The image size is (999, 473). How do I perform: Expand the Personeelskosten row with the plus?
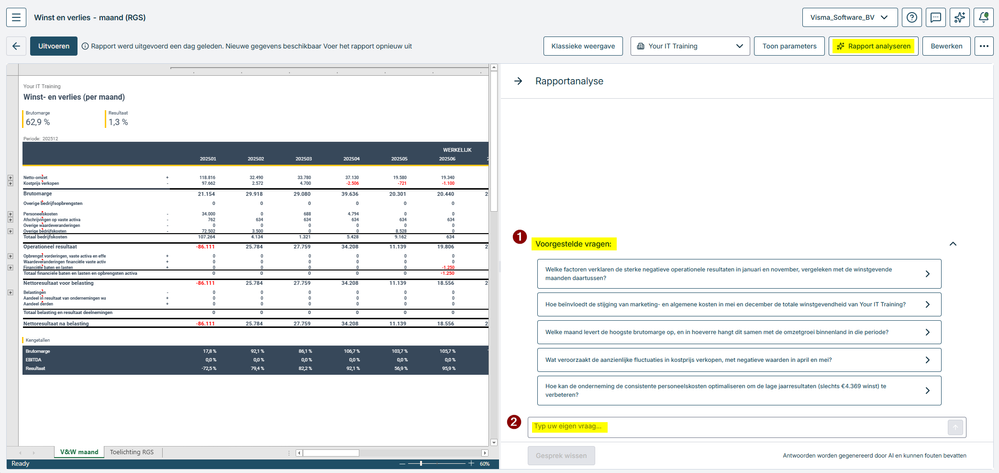point(9,214)
